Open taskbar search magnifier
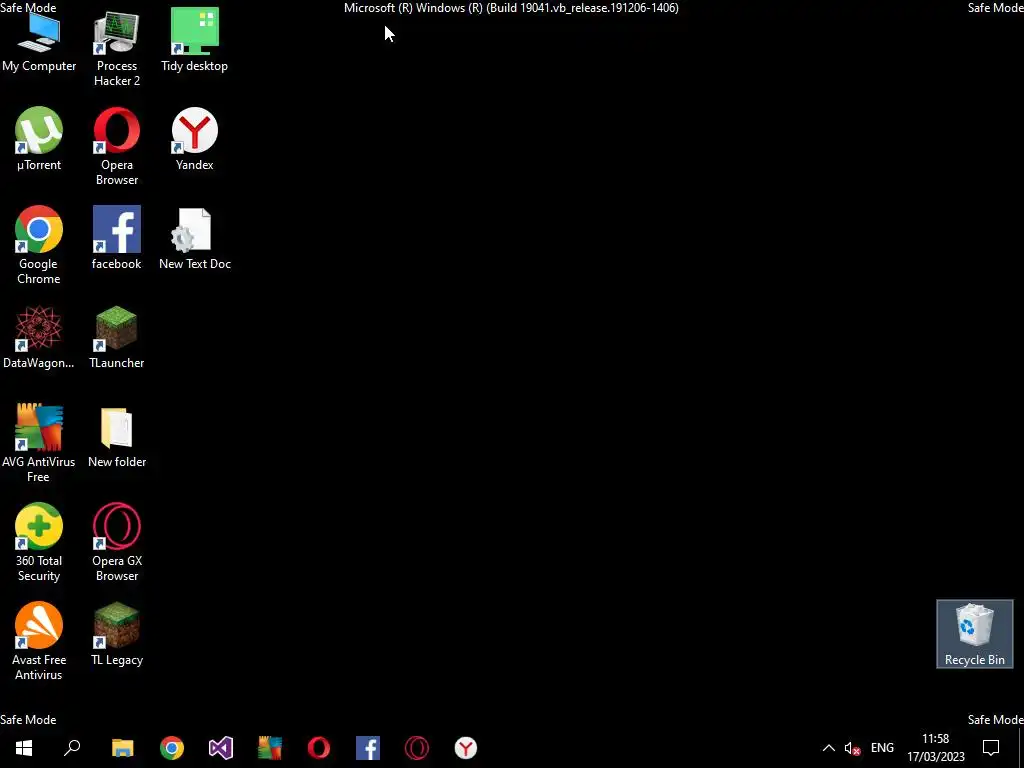The height and width of the screenshot is (768, 1024). click(72, 748)
